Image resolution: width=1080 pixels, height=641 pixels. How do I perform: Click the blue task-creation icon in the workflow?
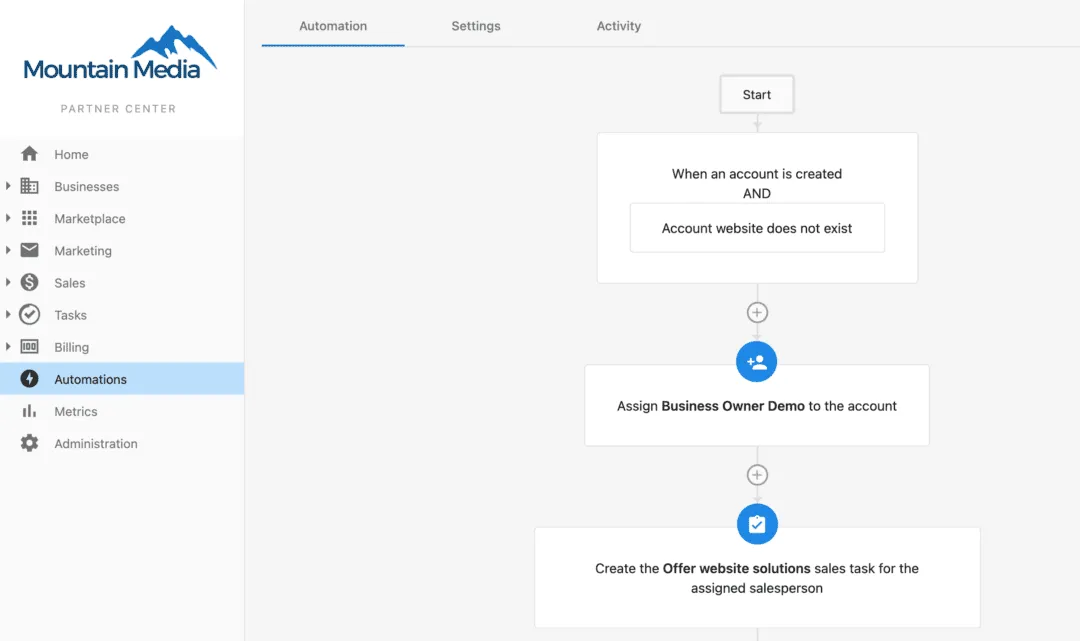coord(757,523)
